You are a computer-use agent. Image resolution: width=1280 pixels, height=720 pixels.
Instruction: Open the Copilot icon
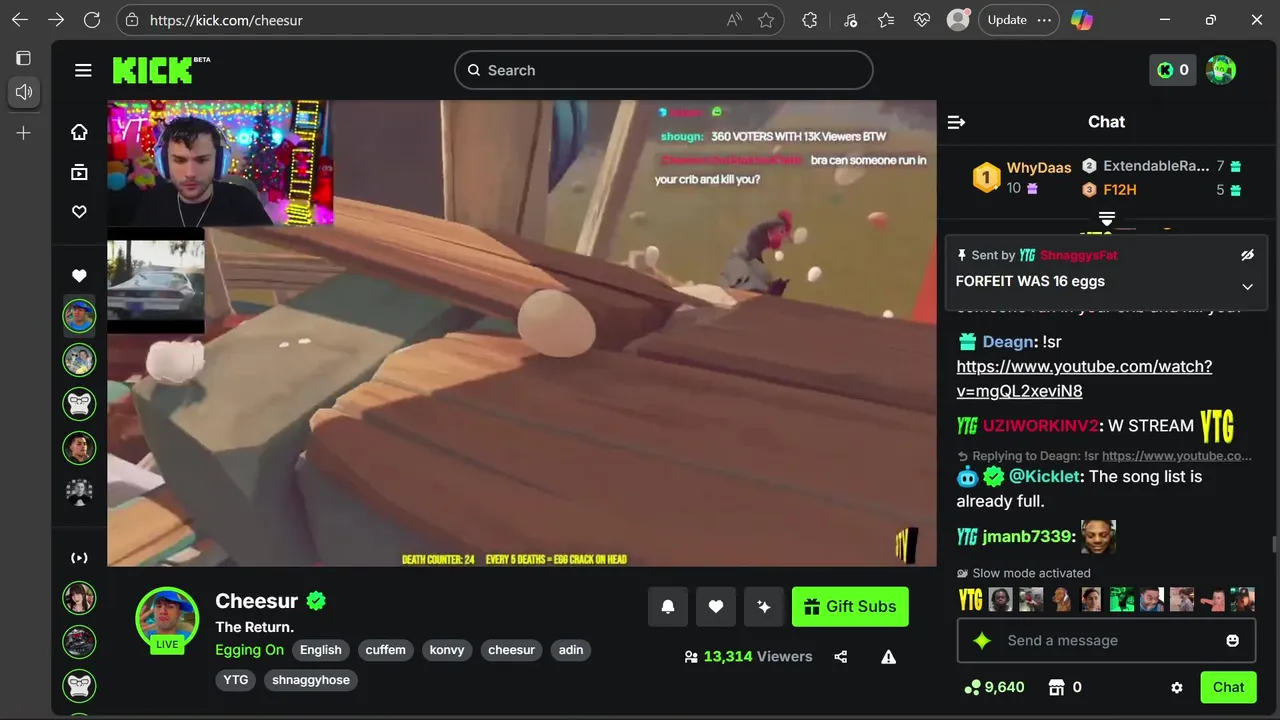pyautogui.click(x=1081, y=20)
